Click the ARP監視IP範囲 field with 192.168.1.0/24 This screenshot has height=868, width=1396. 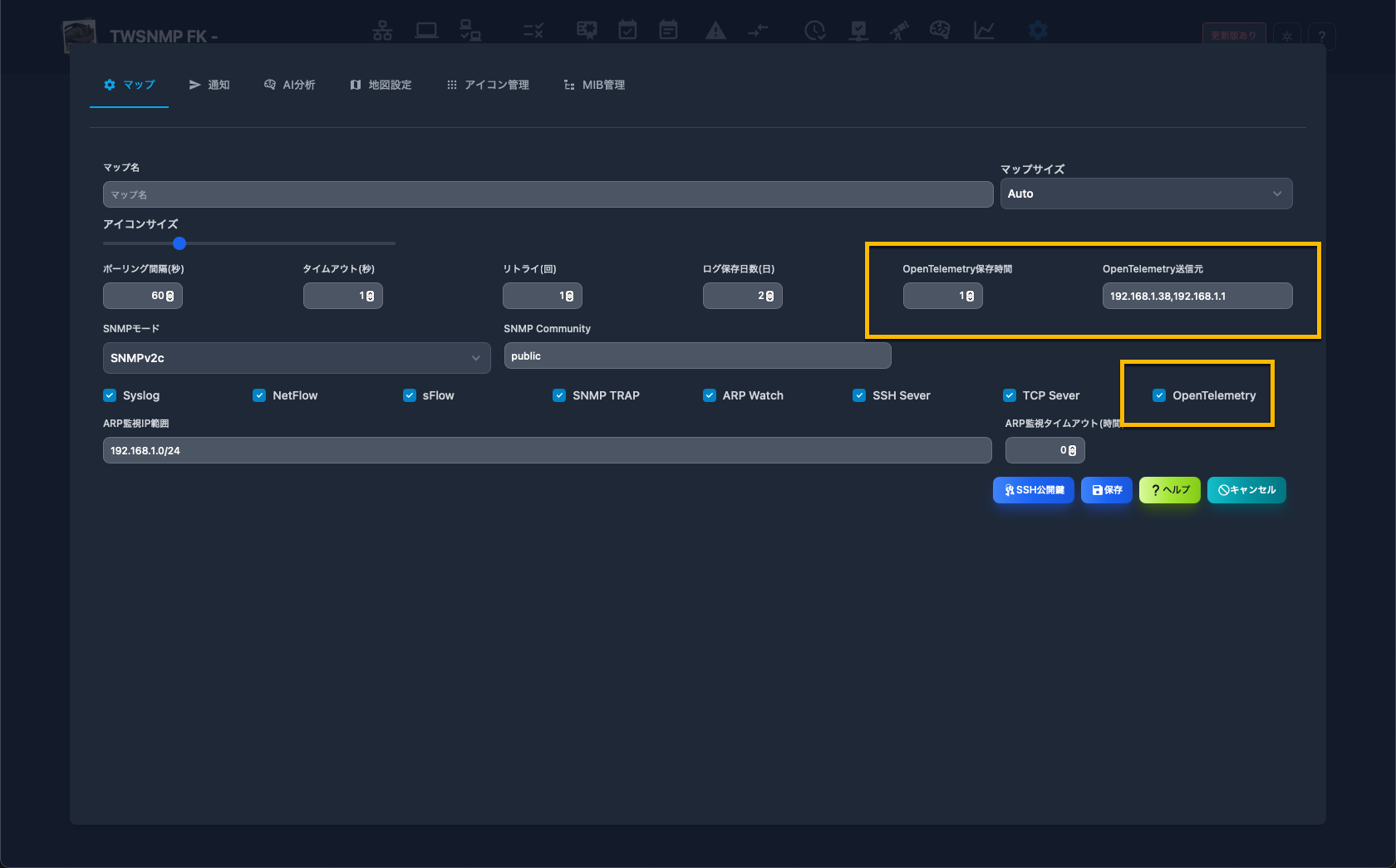(548, 450)
